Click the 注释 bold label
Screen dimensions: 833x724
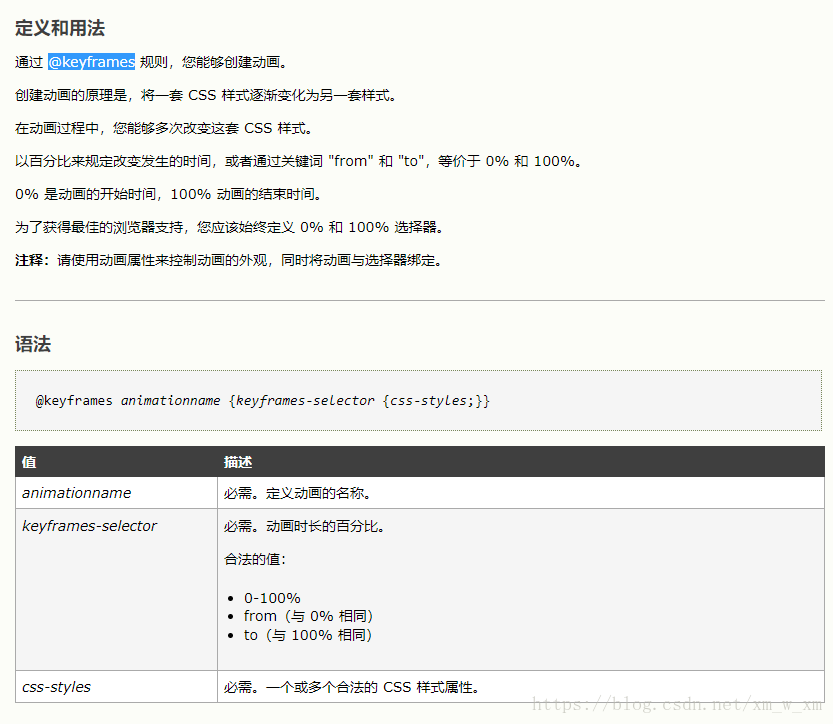28,259
